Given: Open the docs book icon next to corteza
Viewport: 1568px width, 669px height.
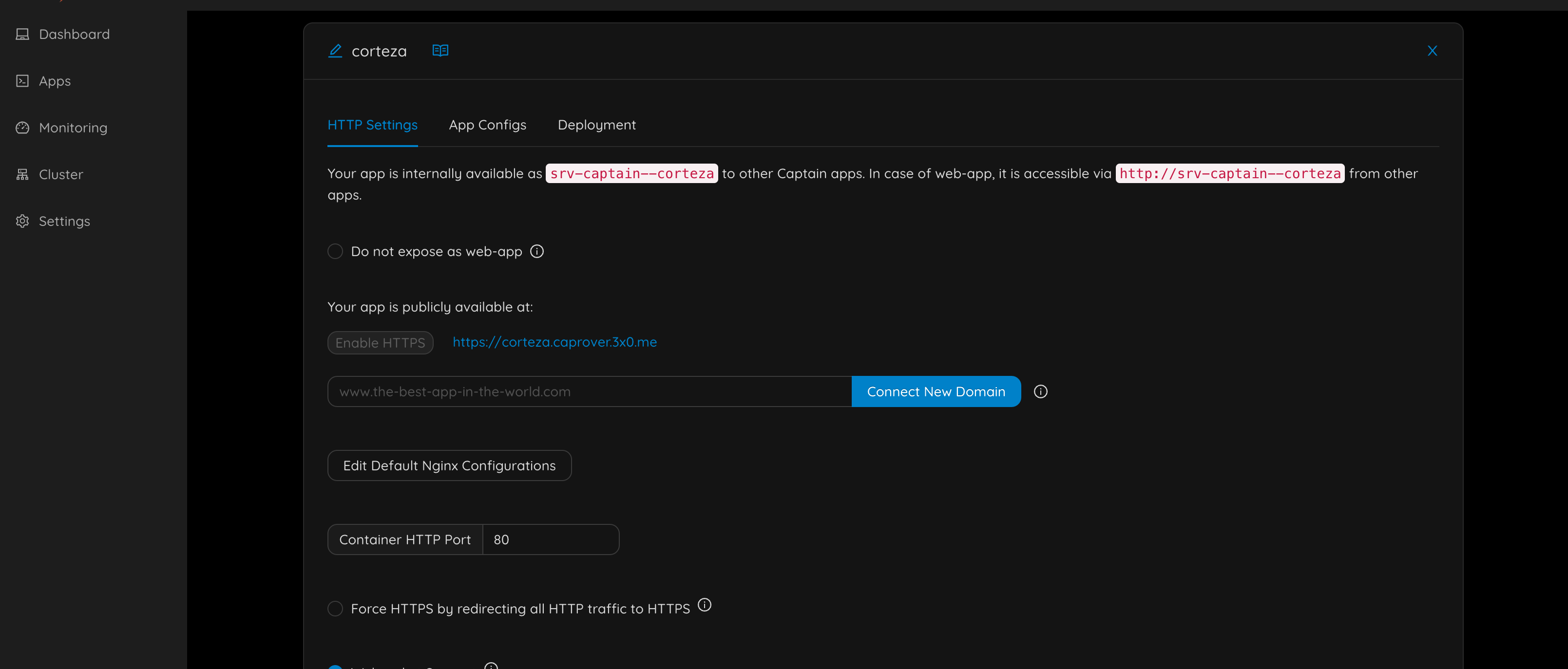Looking at the screenshot, I should 440,51.
